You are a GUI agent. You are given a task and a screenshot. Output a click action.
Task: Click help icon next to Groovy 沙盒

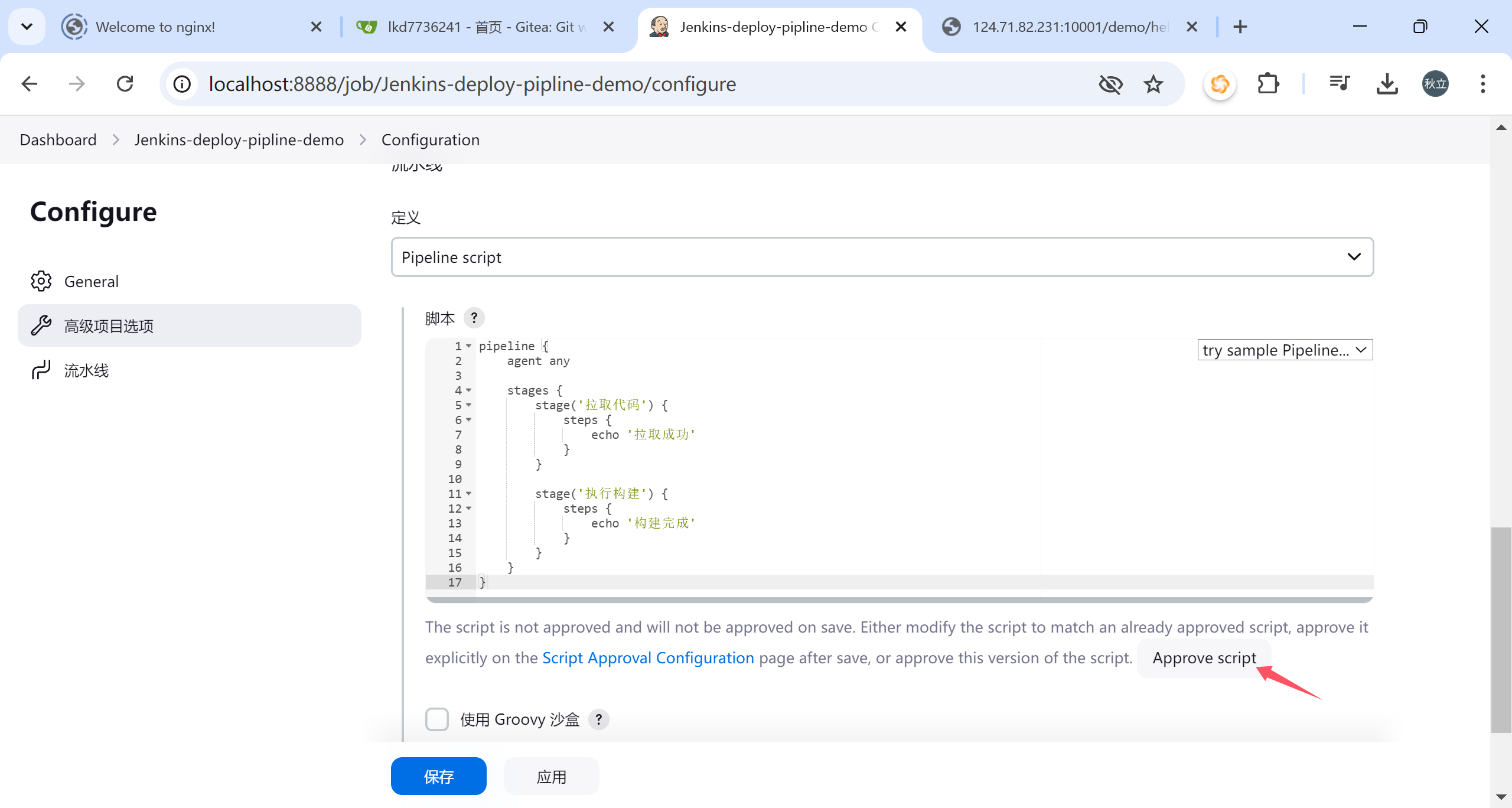click(598, 719)
